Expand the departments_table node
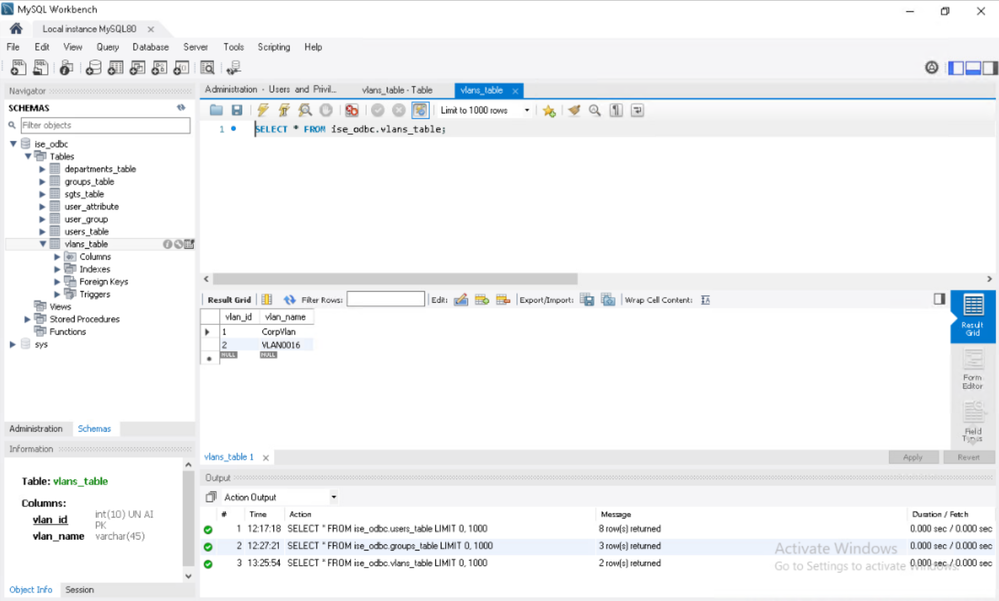Viewport: 999px width, 601px height. tap(42, 169)
